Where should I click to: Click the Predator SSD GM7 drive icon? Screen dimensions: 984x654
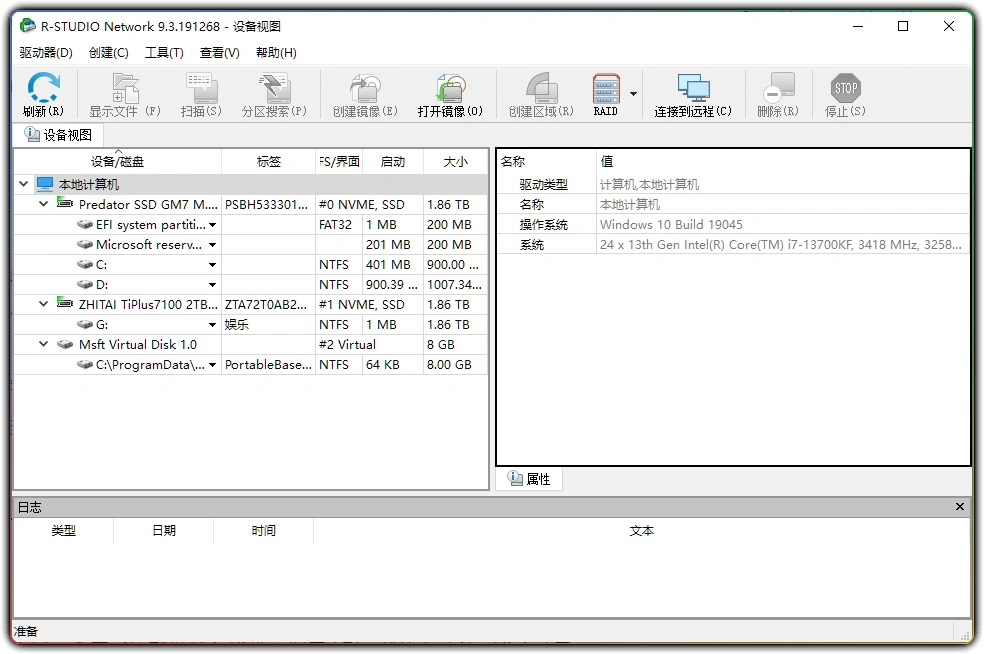point(65,203)
